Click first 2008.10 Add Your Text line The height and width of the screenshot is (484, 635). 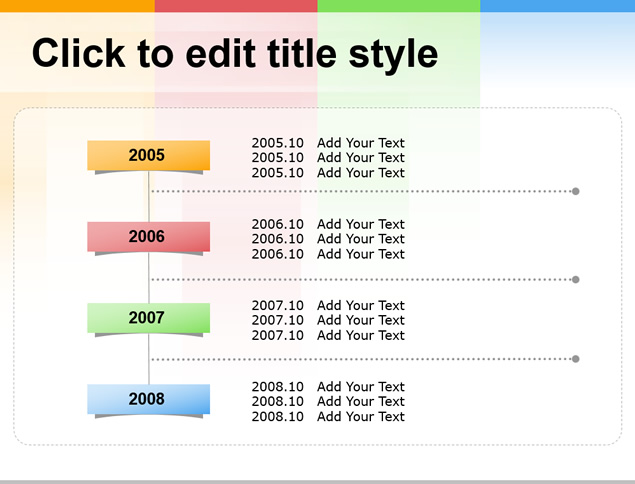(x=328, y=386)
